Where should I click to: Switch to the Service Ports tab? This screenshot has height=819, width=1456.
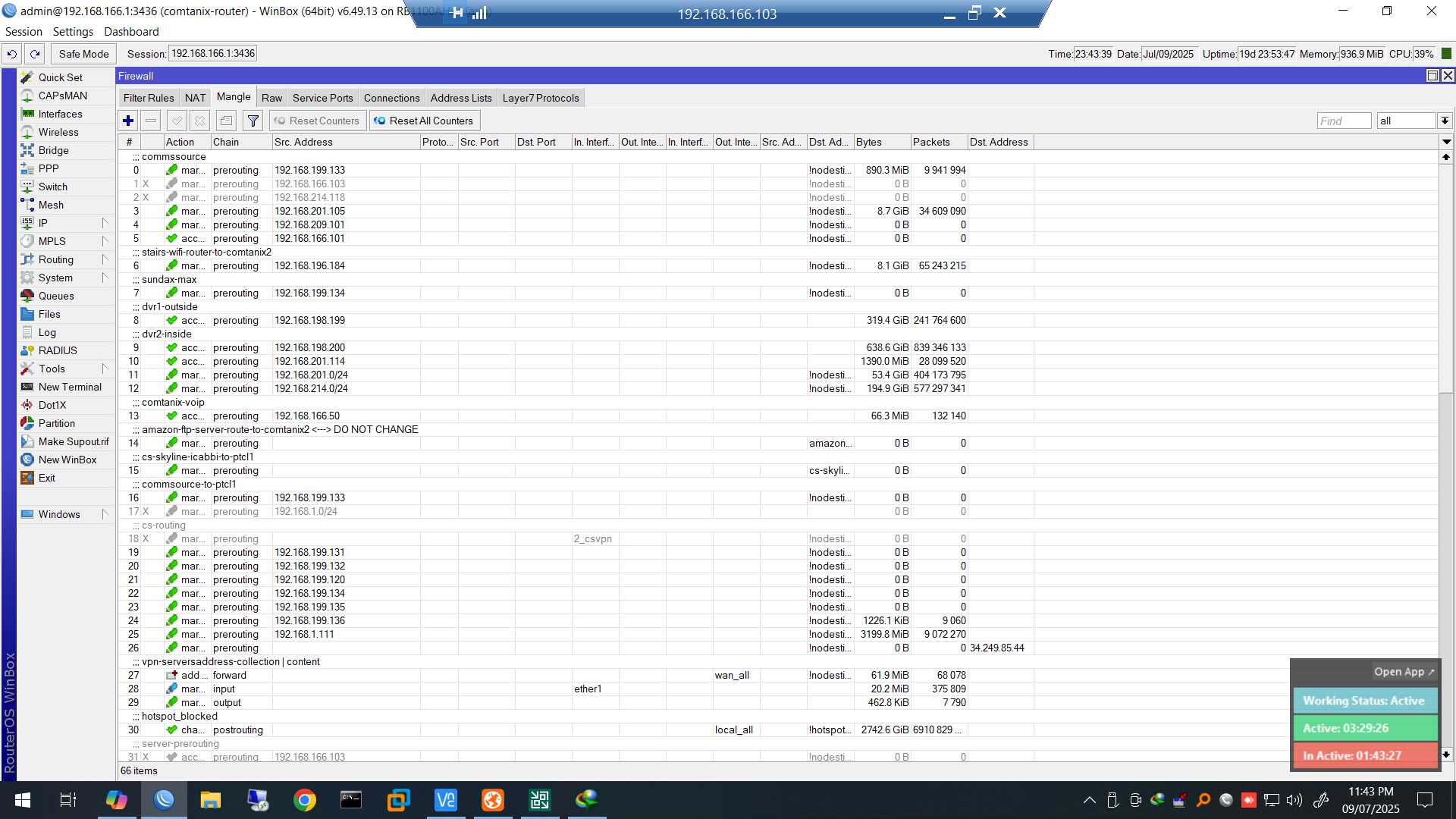coord(323,98)
